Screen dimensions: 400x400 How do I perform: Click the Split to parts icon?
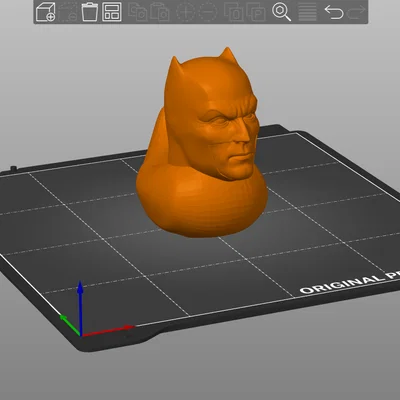click(256, 12)
